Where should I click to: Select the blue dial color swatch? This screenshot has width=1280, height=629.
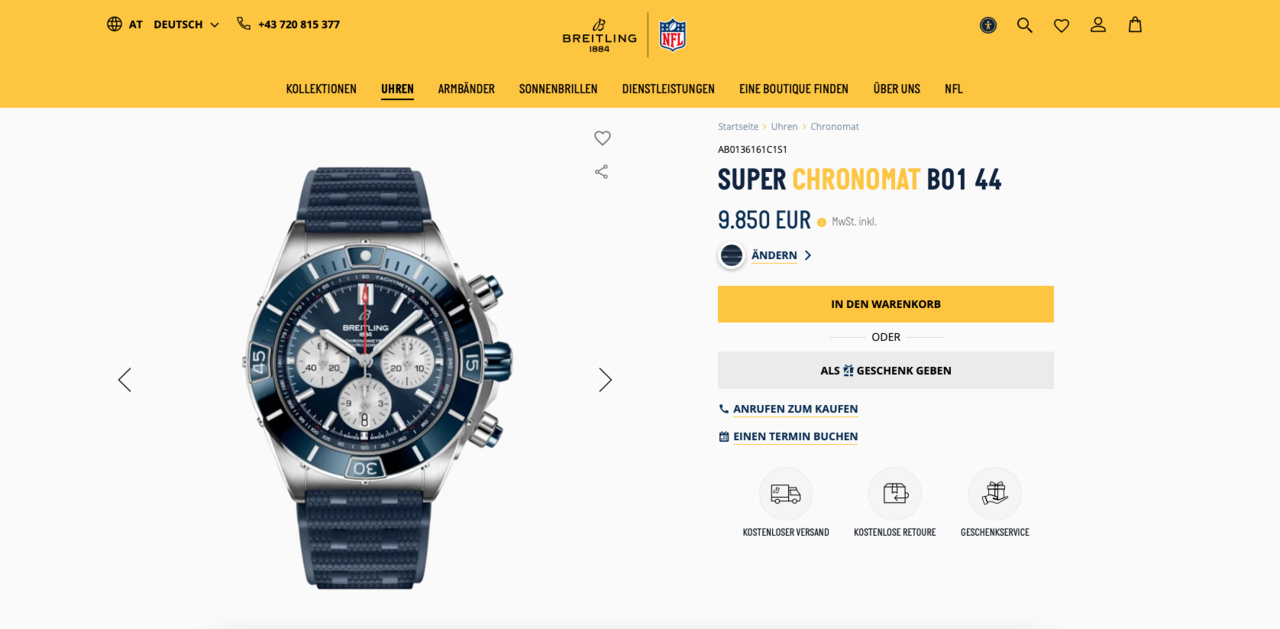732,255
